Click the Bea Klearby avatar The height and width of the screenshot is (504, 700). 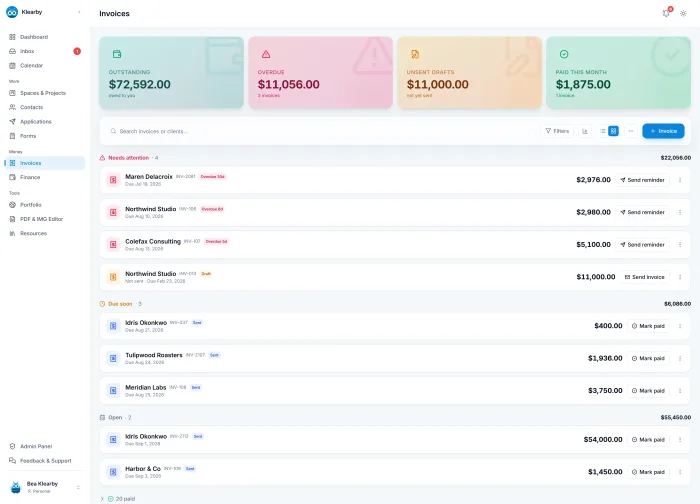[16, 487]
